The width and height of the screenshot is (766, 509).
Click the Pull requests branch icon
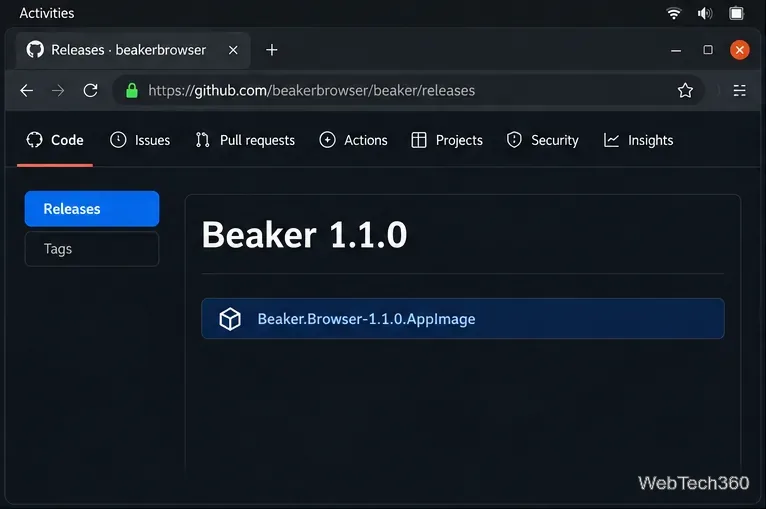202,140
